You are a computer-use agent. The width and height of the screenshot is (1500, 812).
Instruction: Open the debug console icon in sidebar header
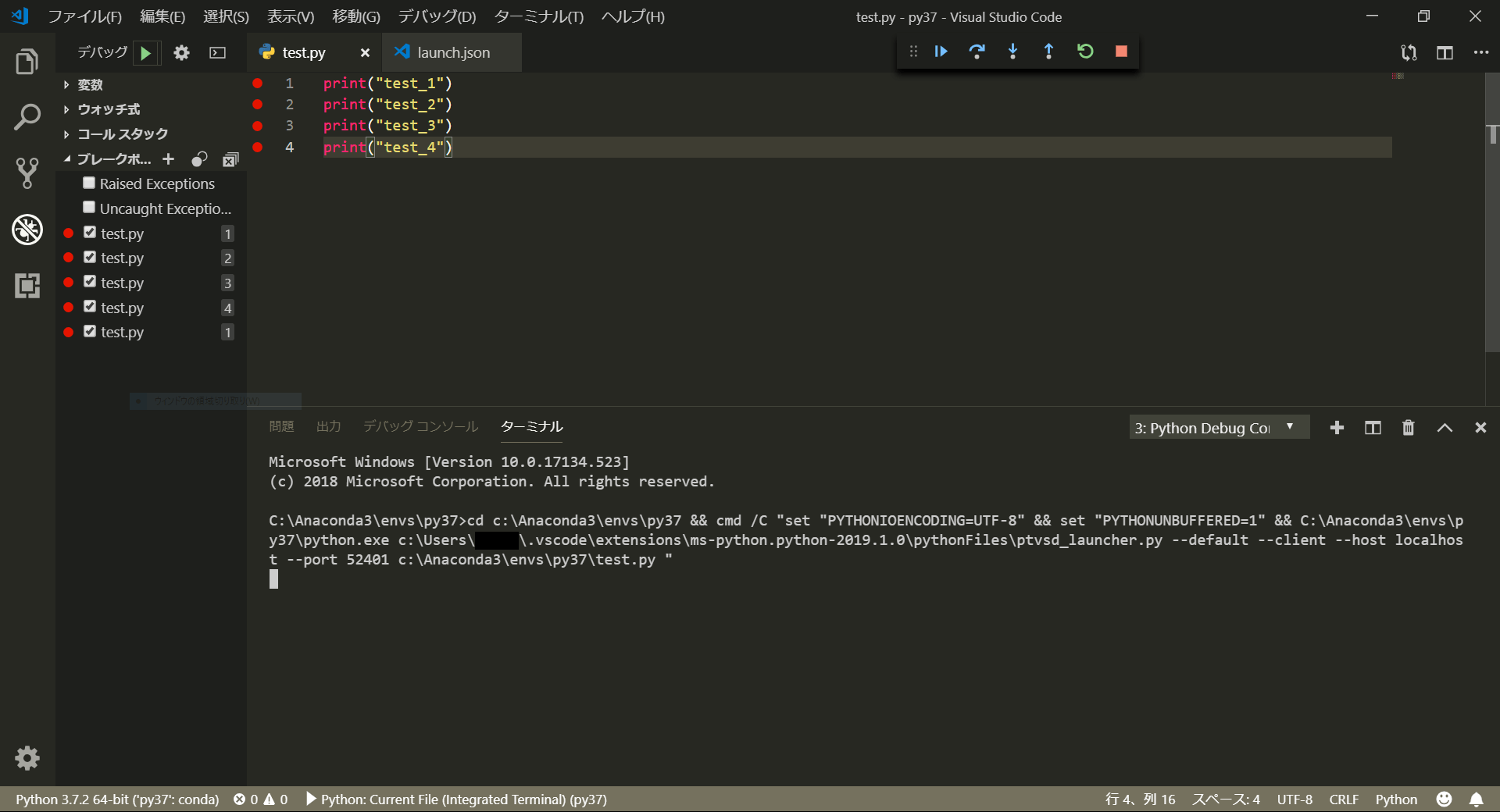point(218,53)
